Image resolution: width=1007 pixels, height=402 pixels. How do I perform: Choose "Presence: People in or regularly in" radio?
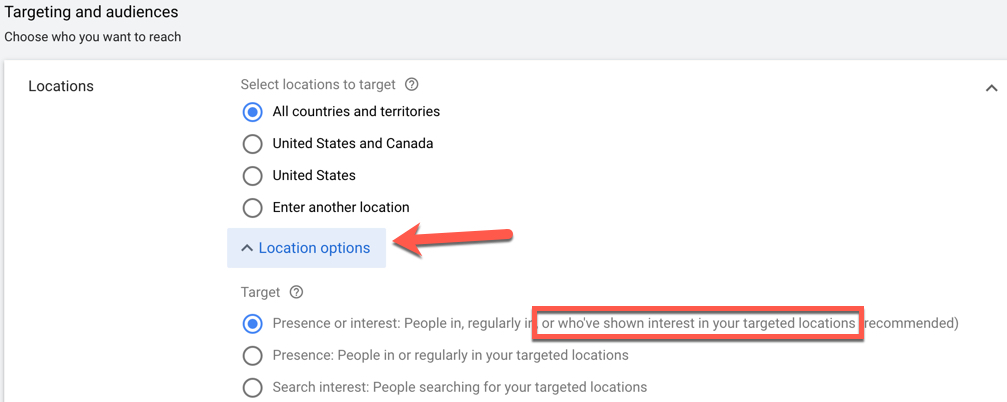[253, 356]
